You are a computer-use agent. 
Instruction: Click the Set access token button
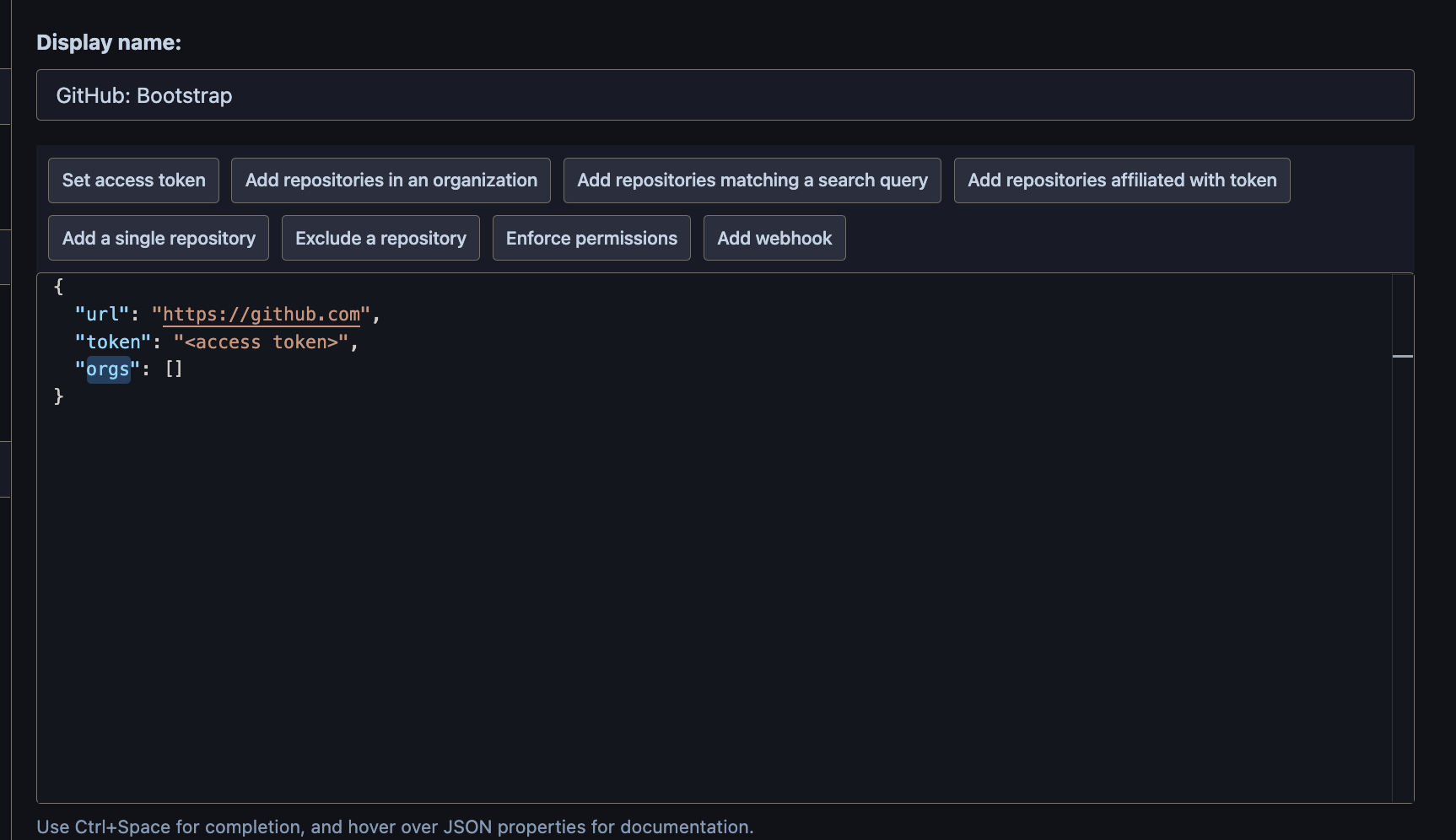click(x=133, y=180)
